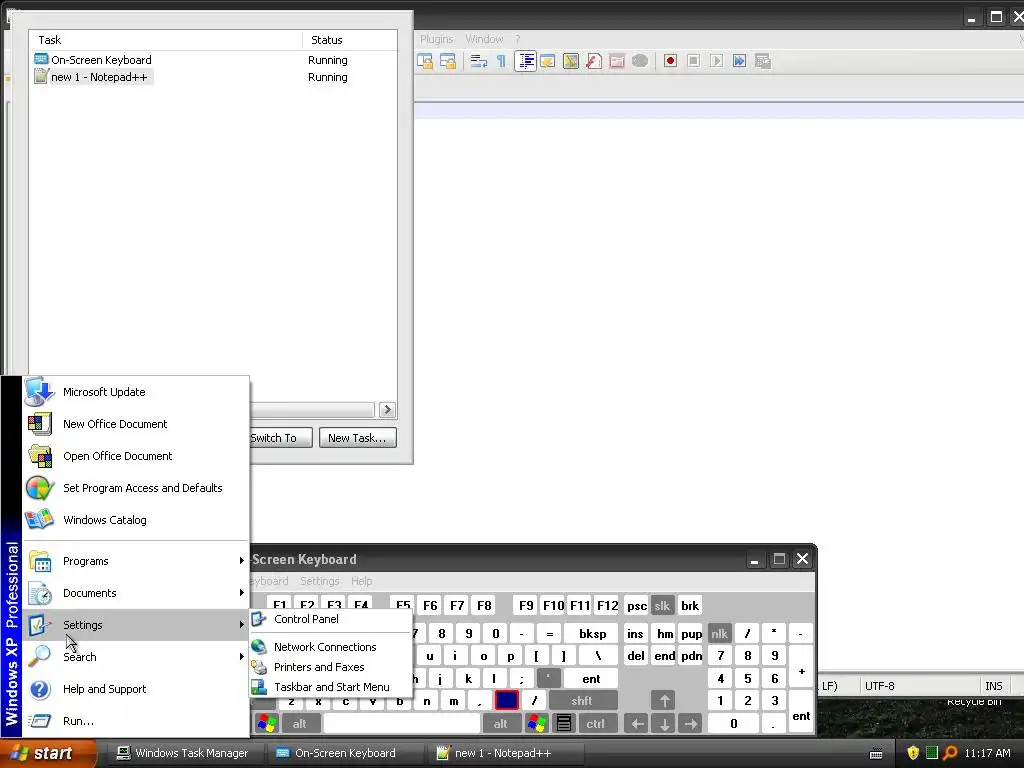Click the grey Monitoring eye icon
Viewport: 1024px width, 768px height.
click(640, 61)
